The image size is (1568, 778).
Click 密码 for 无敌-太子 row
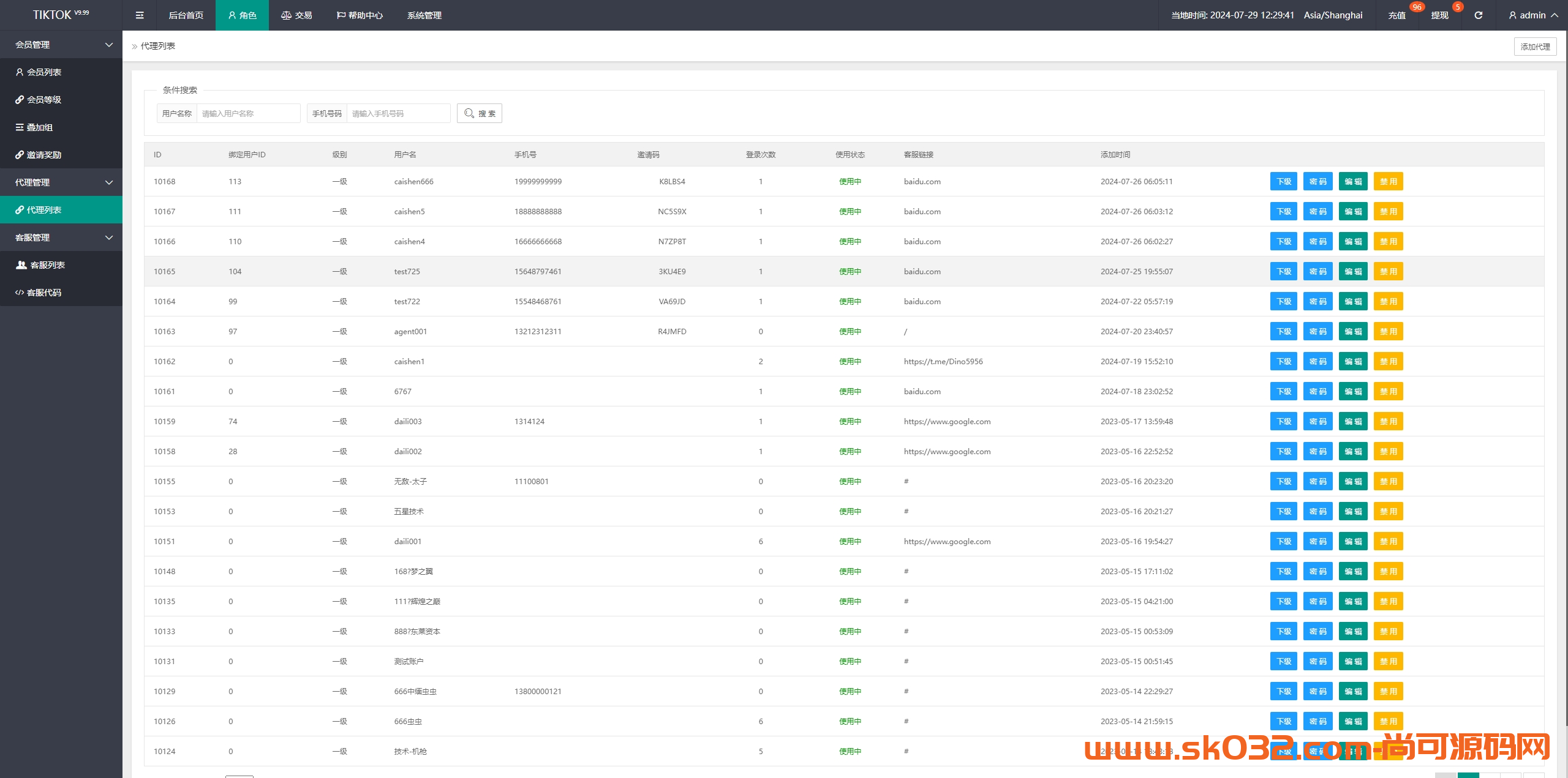(x=1318, y=481)
